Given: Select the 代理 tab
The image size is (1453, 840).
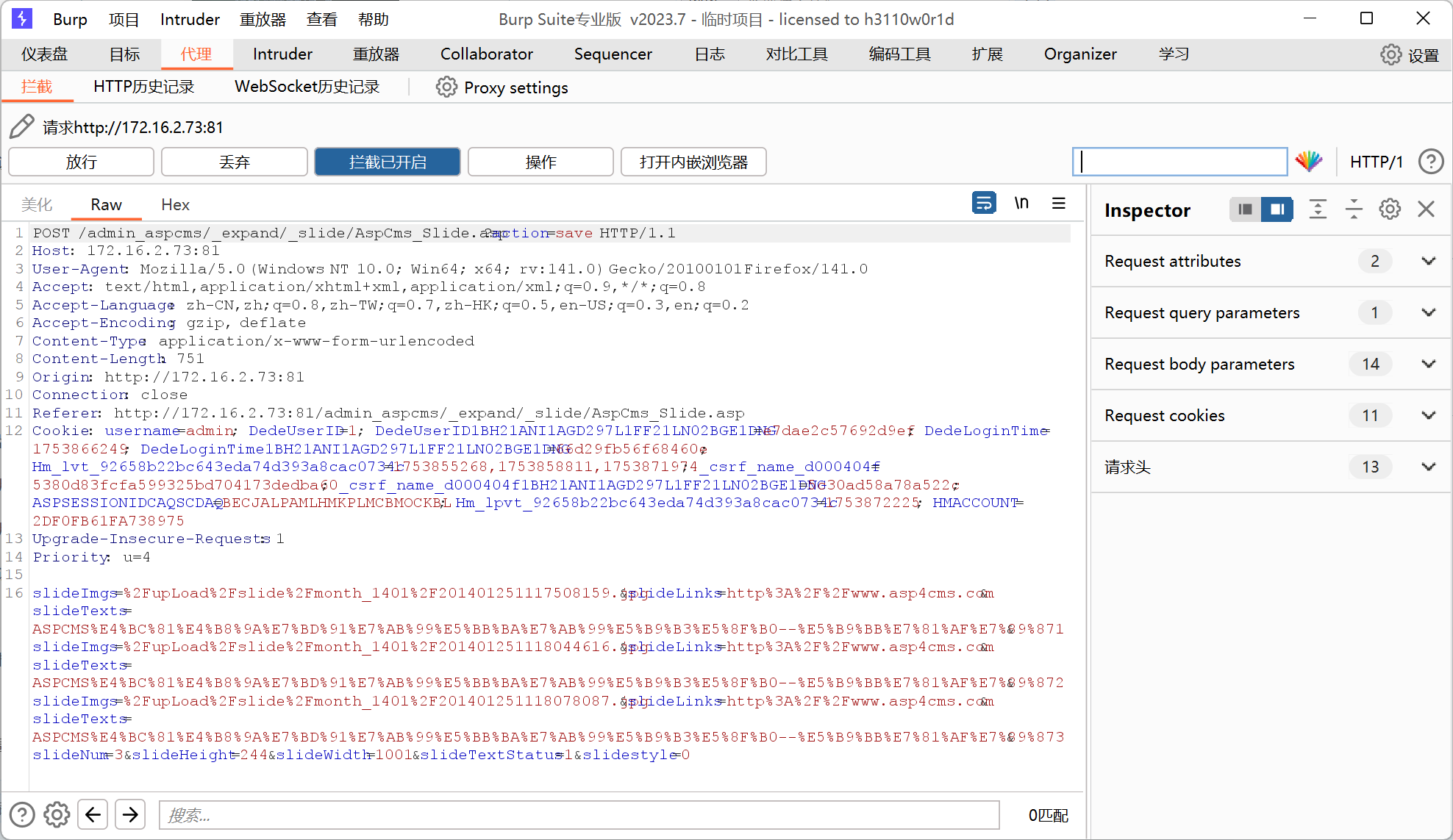Looking at the screenshot, I should tap(196, 54).
